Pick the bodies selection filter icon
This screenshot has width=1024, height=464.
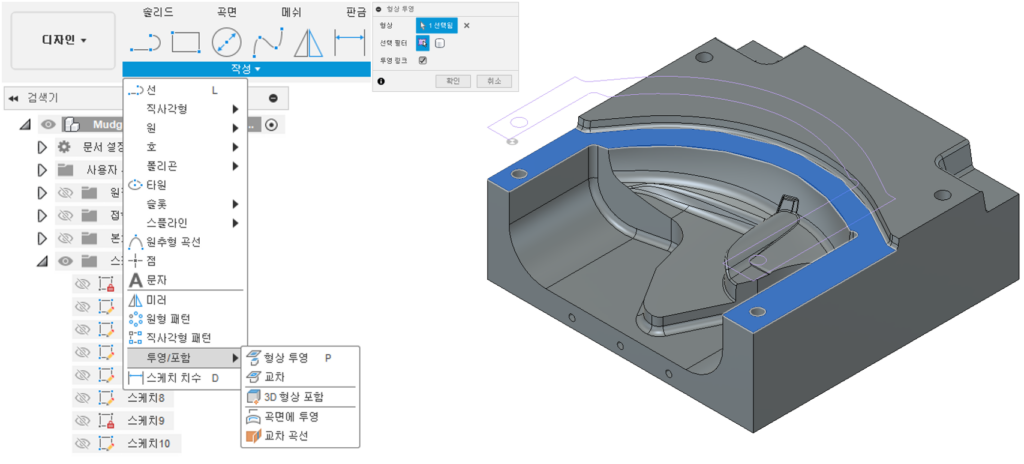440,44
